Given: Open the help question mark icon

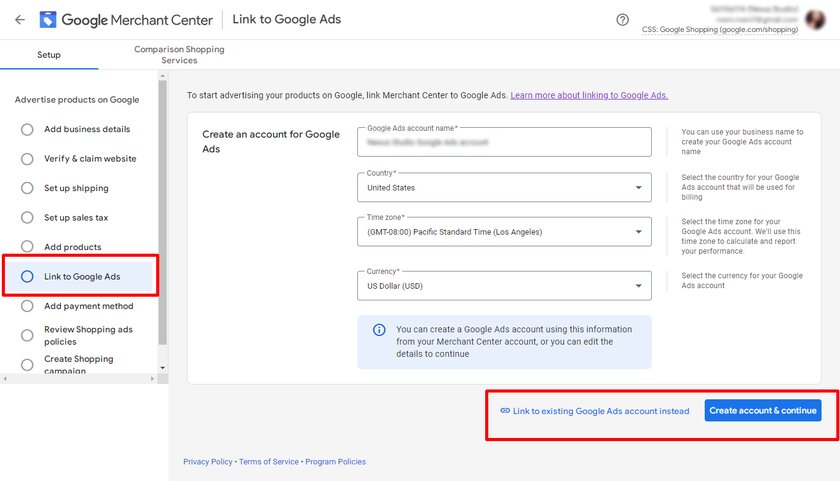Looking at the screenshot, I should [x=622, y=20].
